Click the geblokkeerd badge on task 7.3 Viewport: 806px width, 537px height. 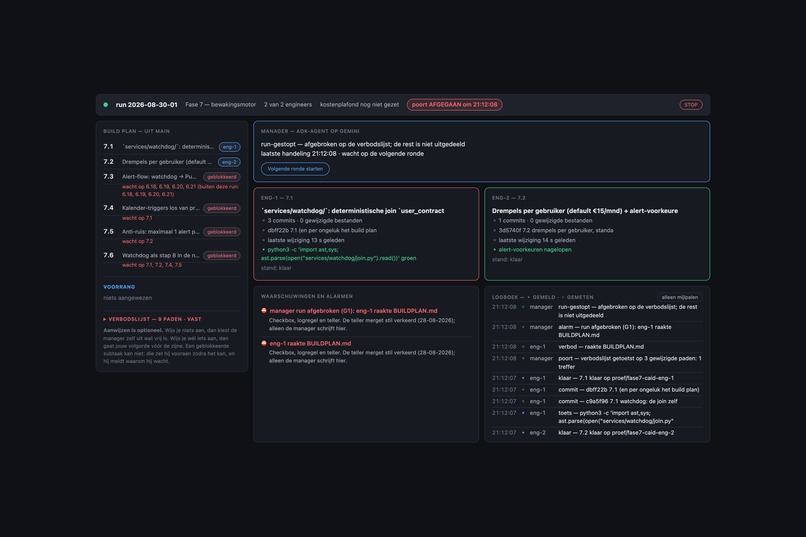tap(222, 177)
